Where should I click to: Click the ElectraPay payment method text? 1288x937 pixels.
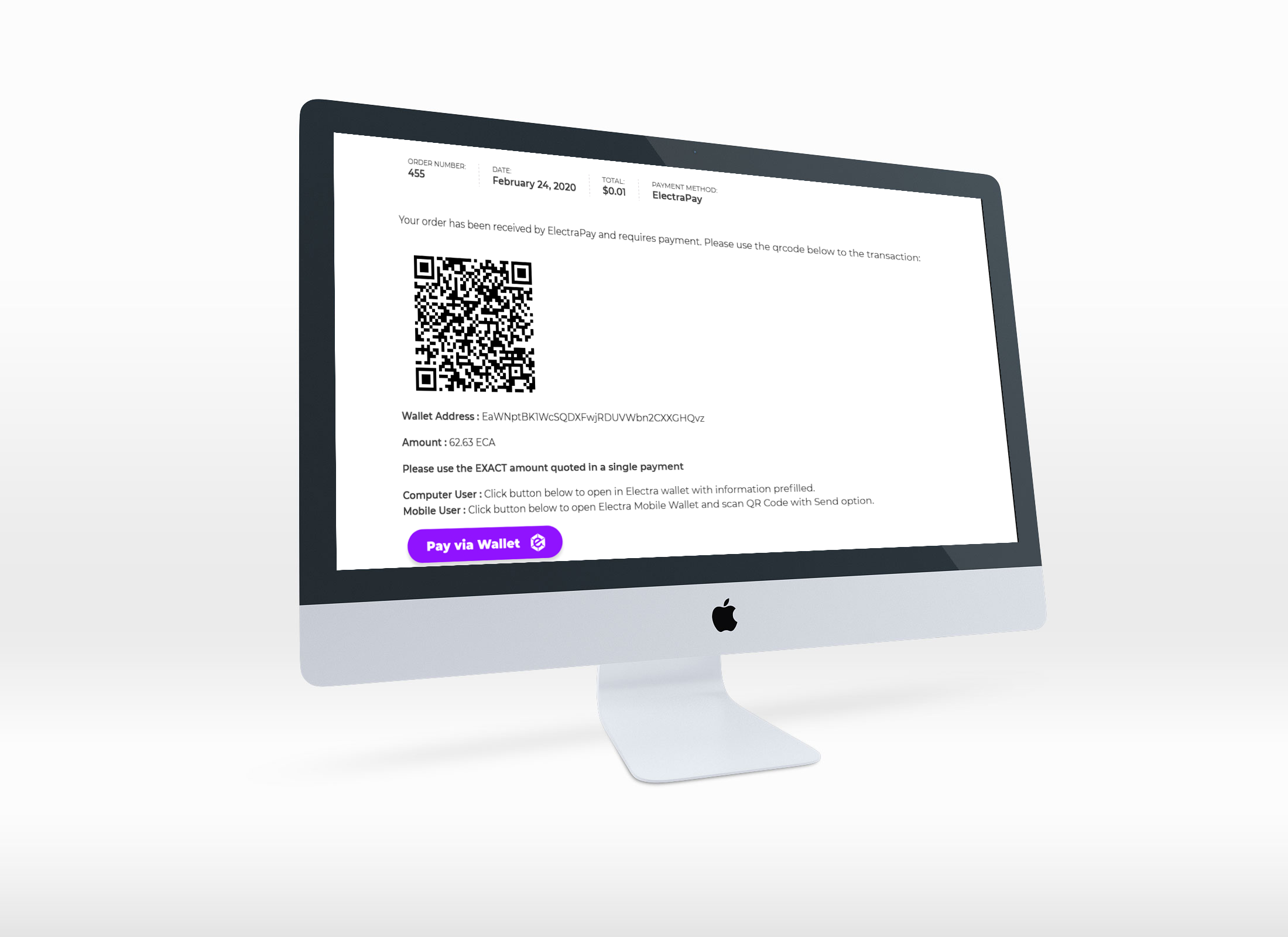[677, 197]
